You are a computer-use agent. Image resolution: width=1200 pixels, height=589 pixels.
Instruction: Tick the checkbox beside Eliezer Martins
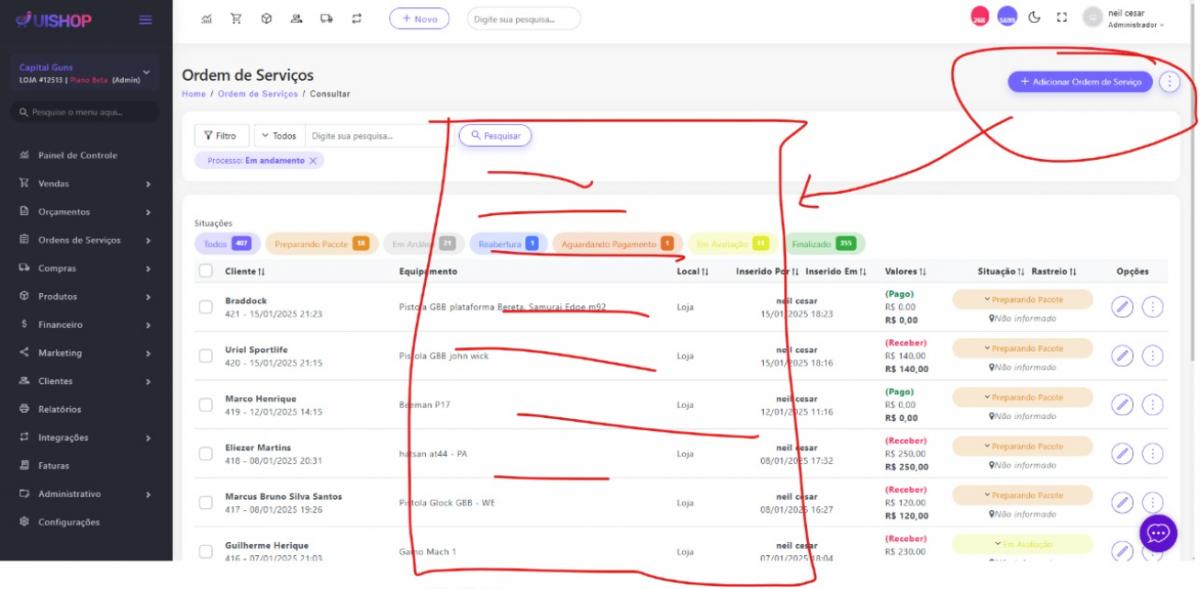(x=206, y=454)
